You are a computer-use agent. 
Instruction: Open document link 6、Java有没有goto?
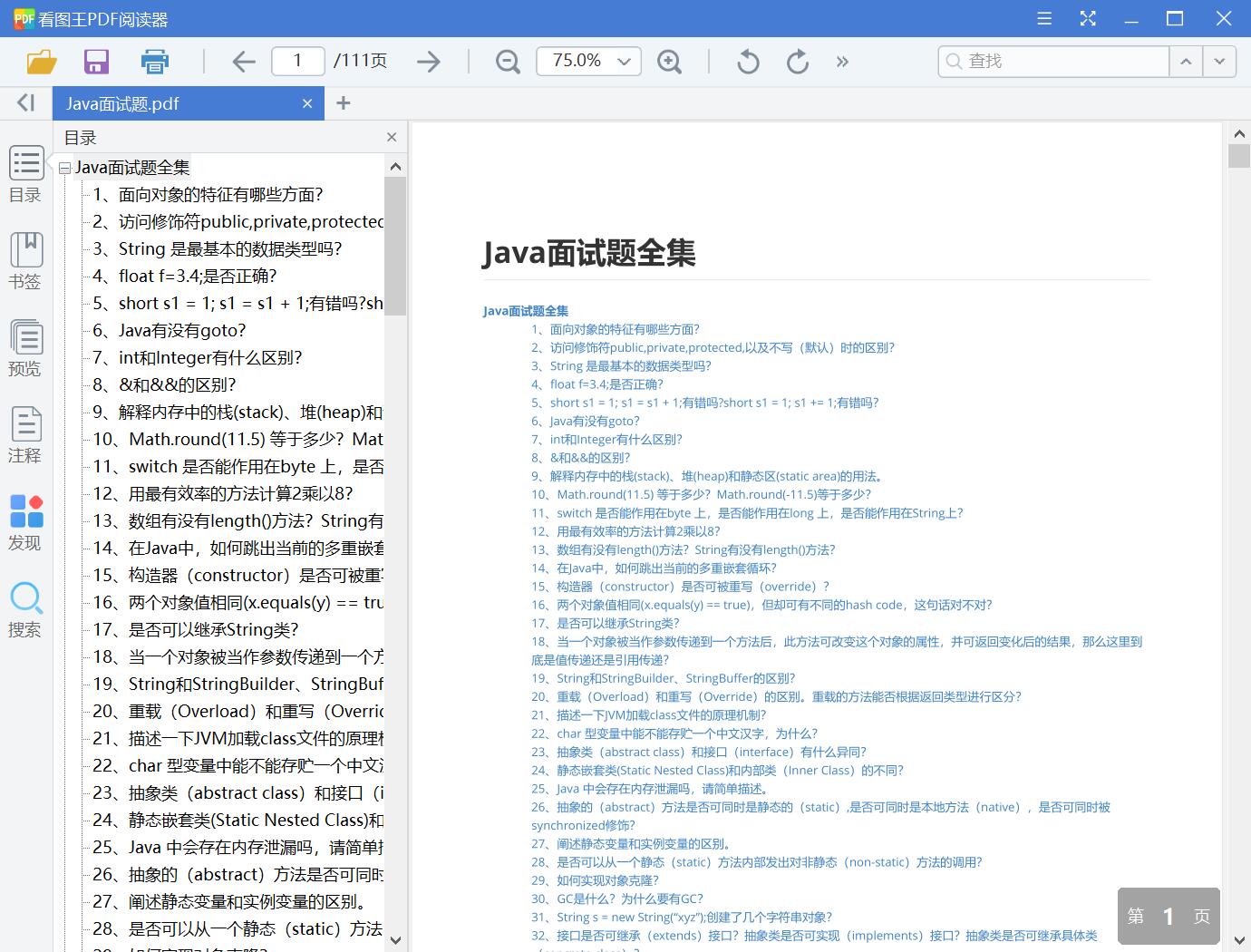click(586, 422)
